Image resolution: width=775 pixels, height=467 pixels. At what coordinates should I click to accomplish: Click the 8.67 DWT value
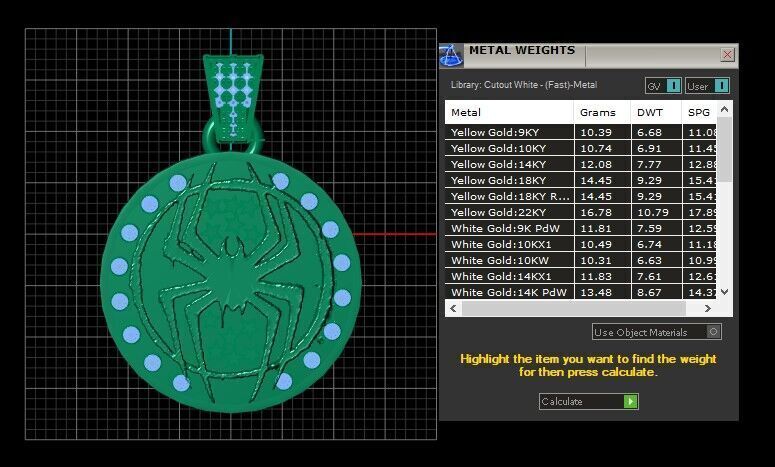pyautogui.click(x=649, y=293)
